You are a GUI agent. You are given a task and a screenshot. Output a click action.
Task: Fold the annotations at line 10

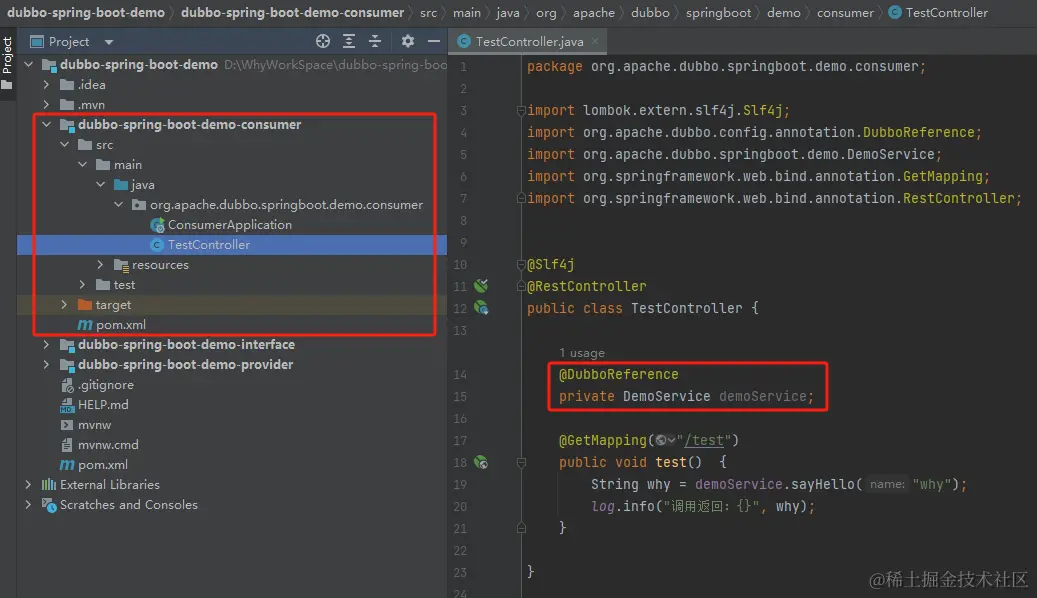click(521, 264)
